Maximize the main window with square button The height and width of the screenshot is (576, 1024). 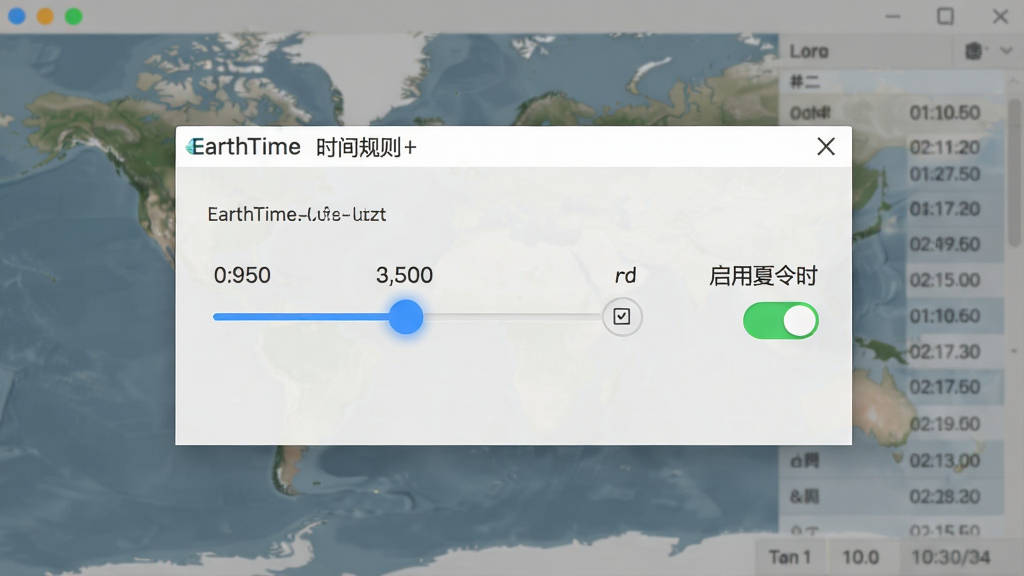click(x=945, y=16)
